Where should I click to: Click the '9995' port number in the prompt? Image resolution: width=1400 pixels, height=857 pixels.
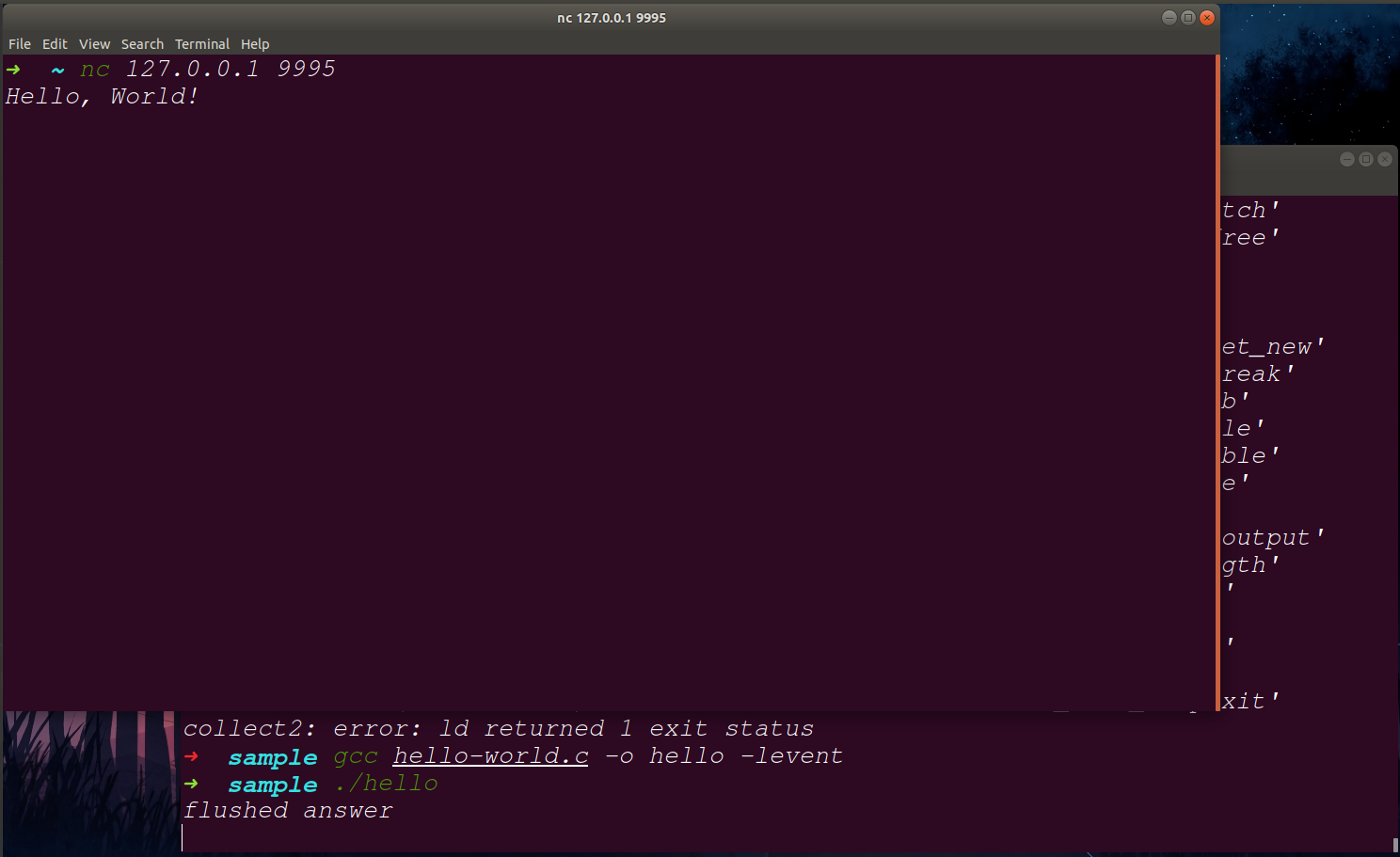click(x=306, y=69)
